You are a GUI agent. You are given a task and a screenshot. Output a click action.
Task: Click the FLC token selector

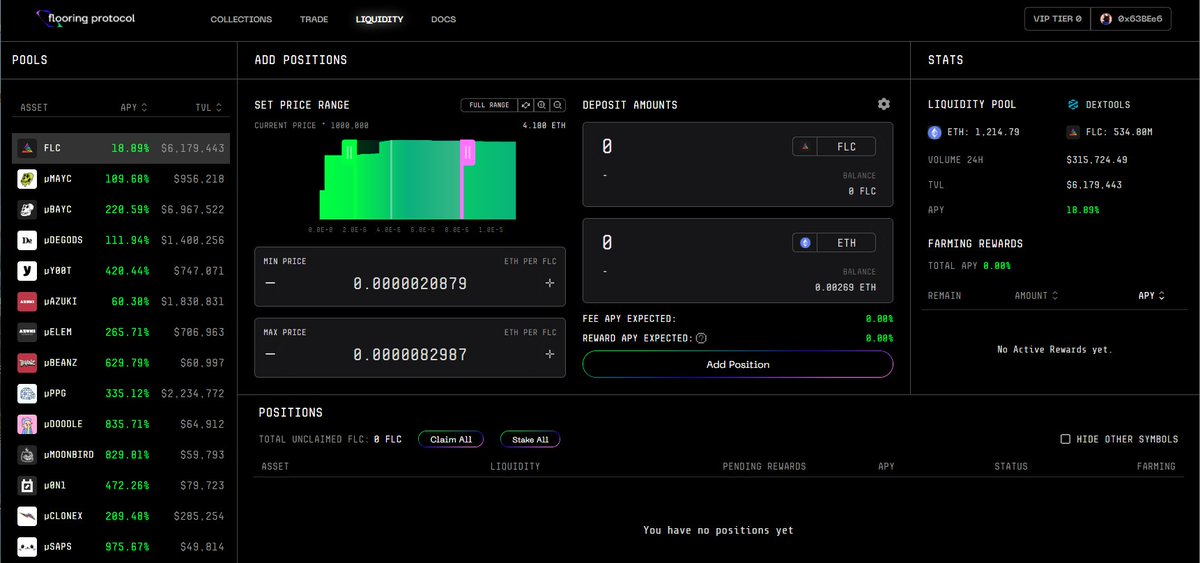(834, 147)
